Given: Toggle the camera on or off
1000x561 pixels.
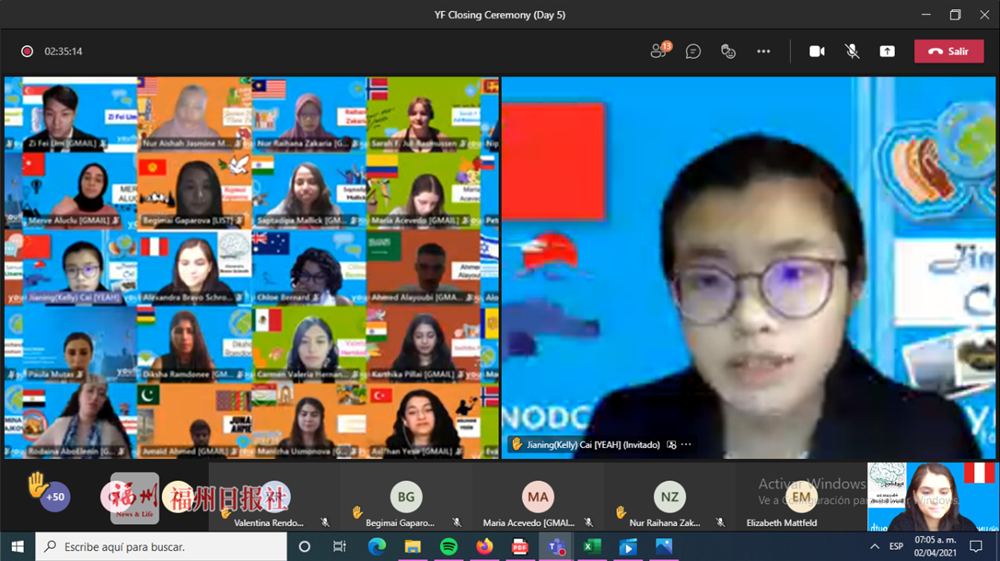Looking at the screenshot, I should (817, 51).
